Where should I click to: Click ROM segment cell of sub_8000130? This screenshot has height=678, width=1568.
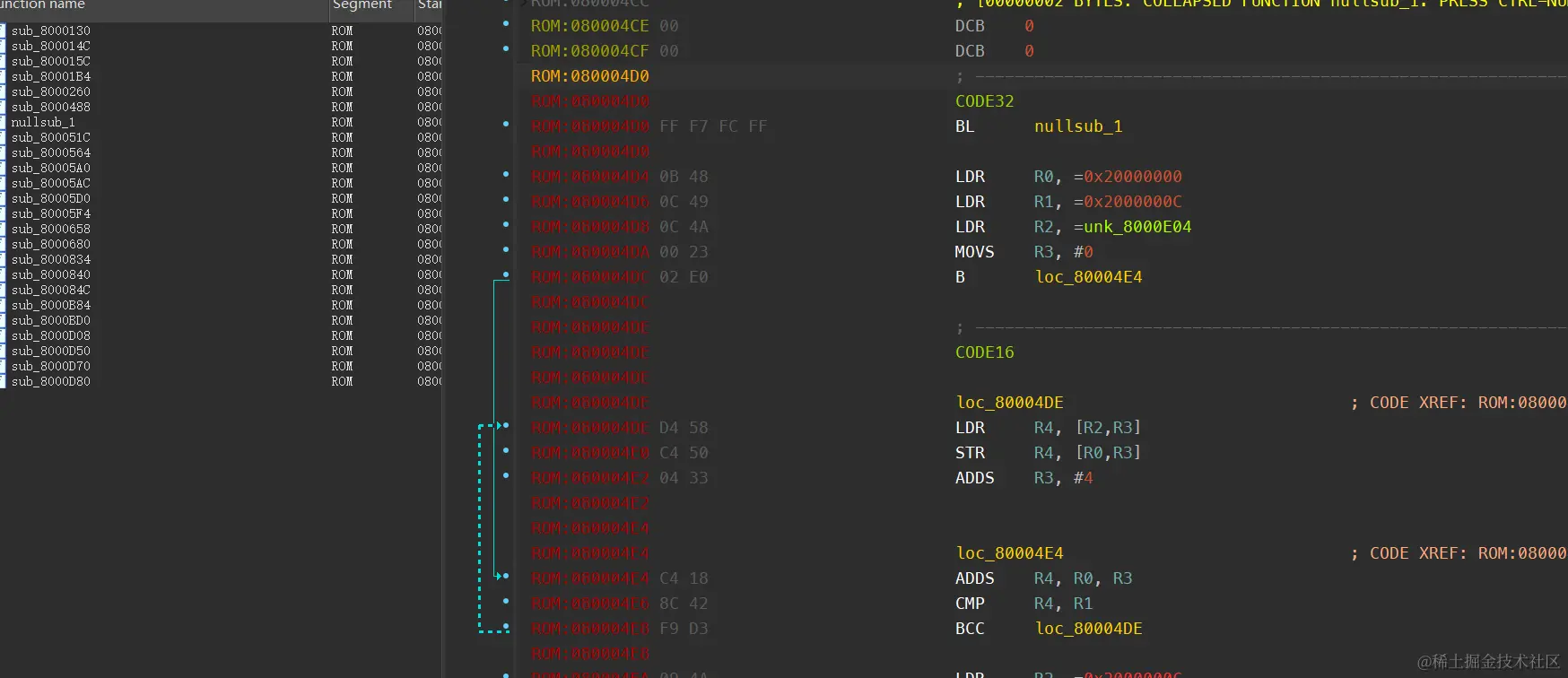(342, 30)
